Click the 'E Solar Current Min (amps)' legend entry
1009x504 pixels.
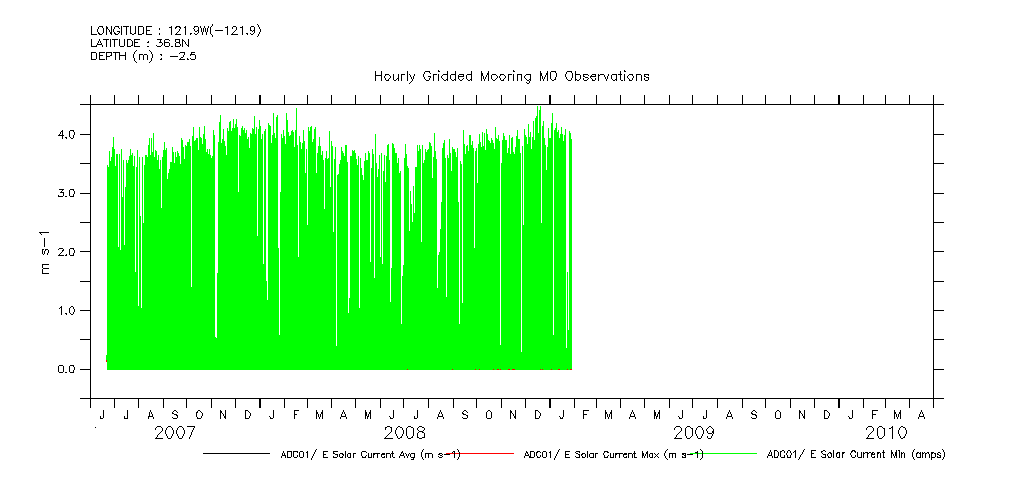[x=855, y=454]
